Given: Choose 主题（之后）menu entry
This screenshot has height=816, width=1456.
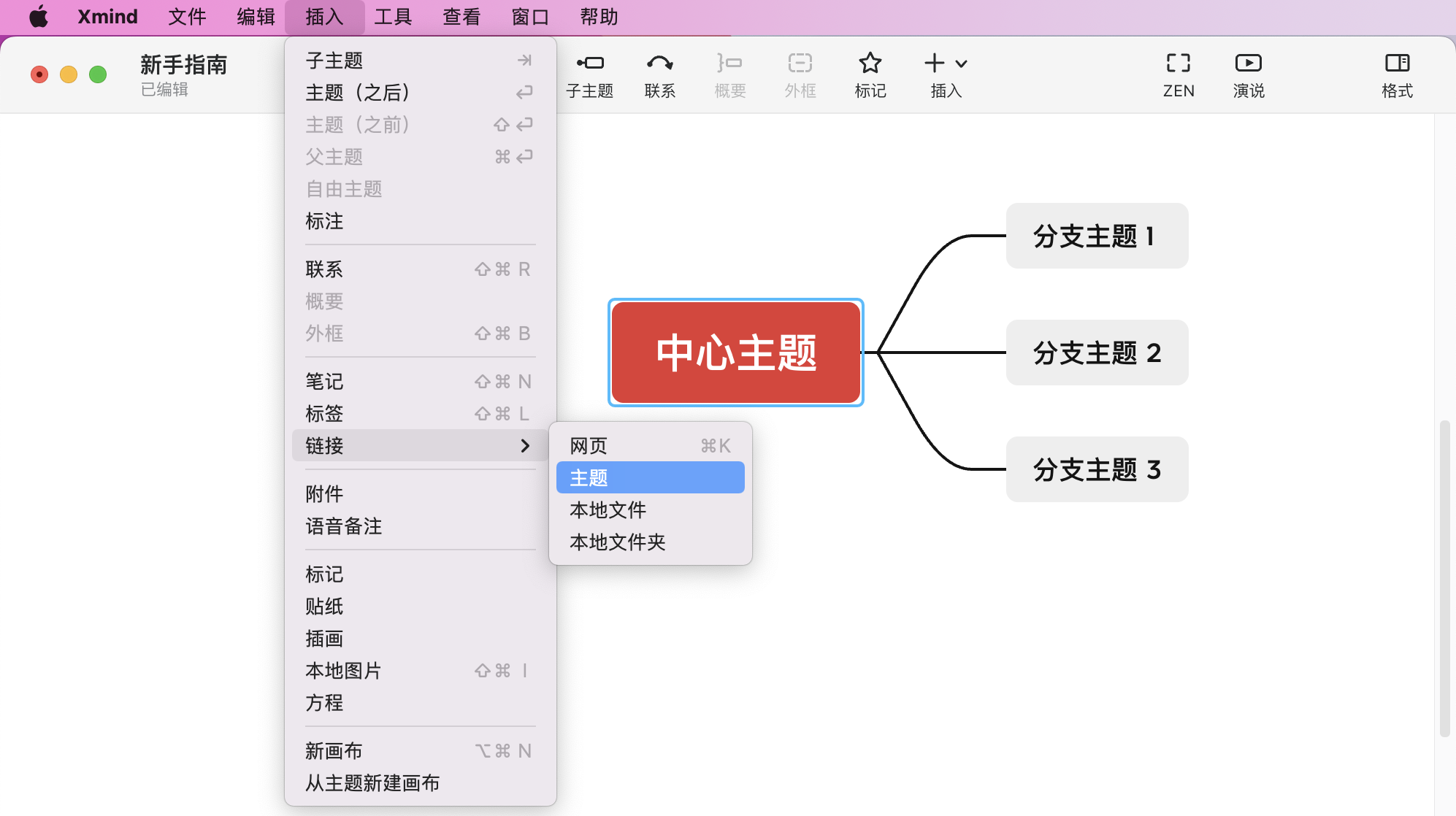Looking at the screenshot, I should pyautogui.click(x=420, y=93).
